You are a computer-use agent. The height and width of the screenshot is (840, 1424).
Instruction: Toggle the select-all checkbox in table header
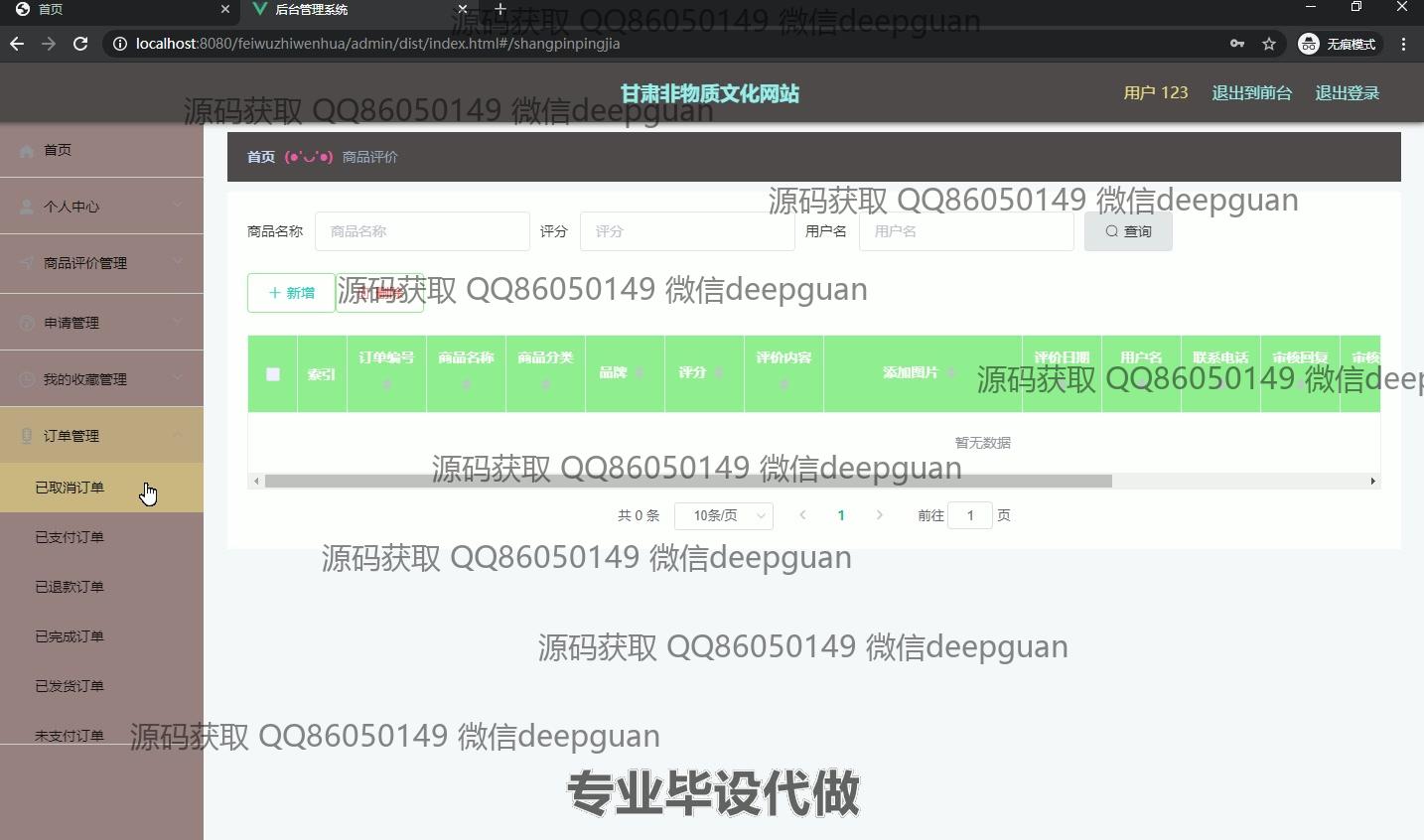273,374
